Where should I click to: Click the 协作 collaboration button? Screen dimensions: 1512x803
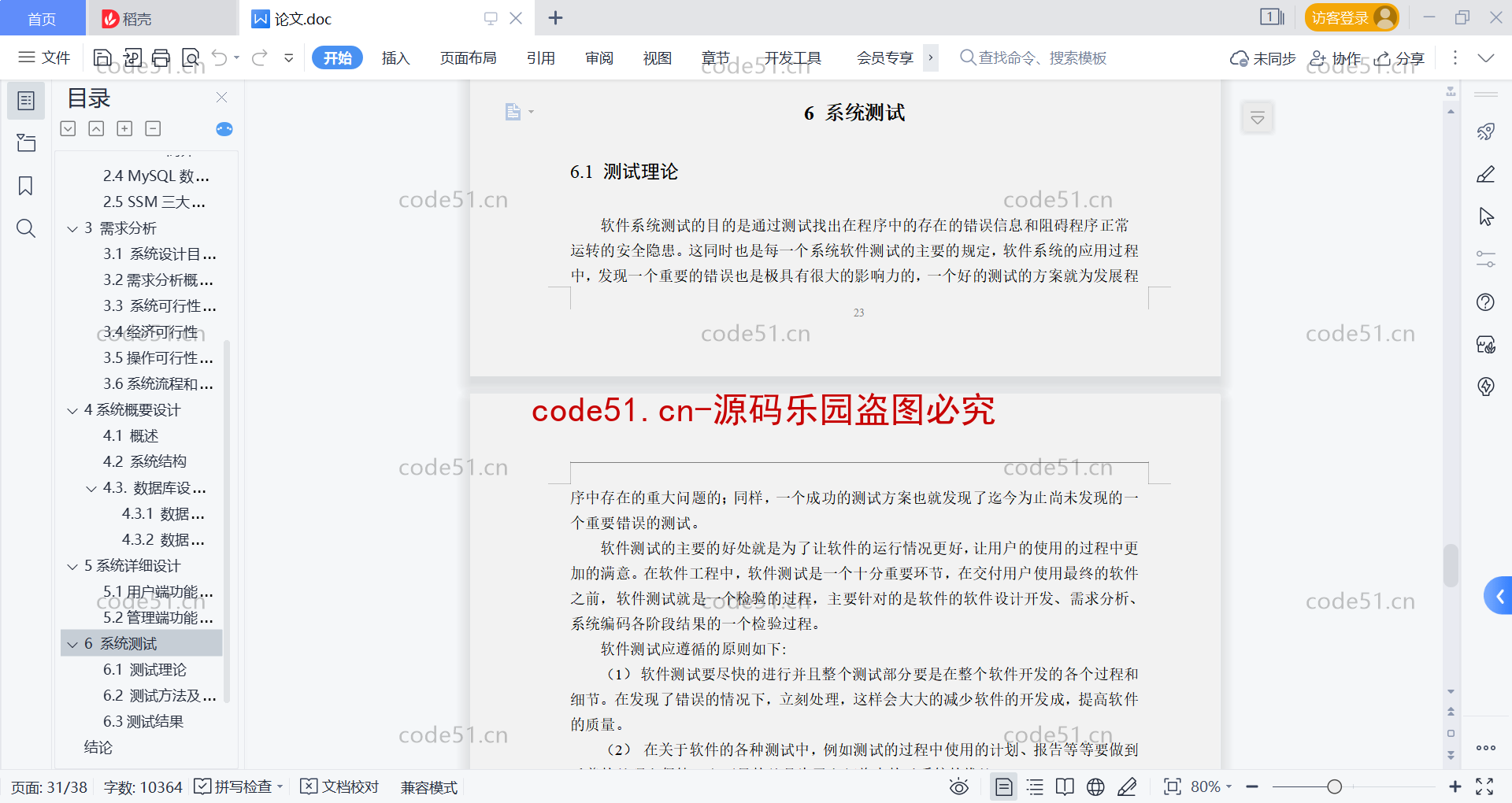1336,58
